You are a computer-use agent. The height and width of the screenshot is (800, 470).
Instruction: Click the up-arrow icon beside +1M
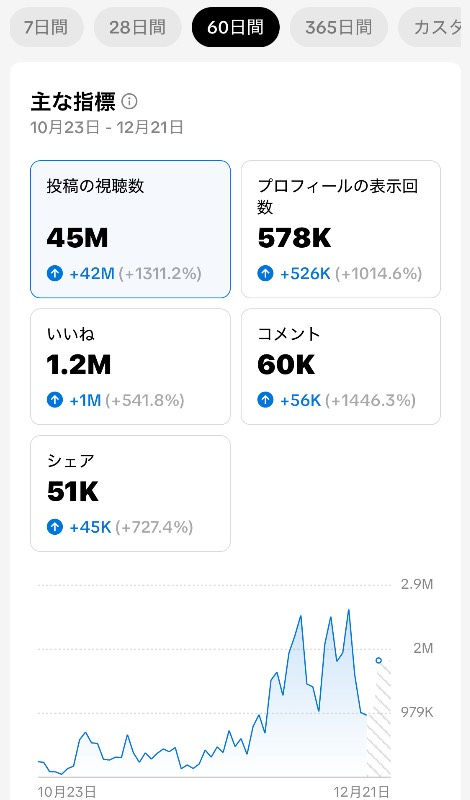coord(55,400)
